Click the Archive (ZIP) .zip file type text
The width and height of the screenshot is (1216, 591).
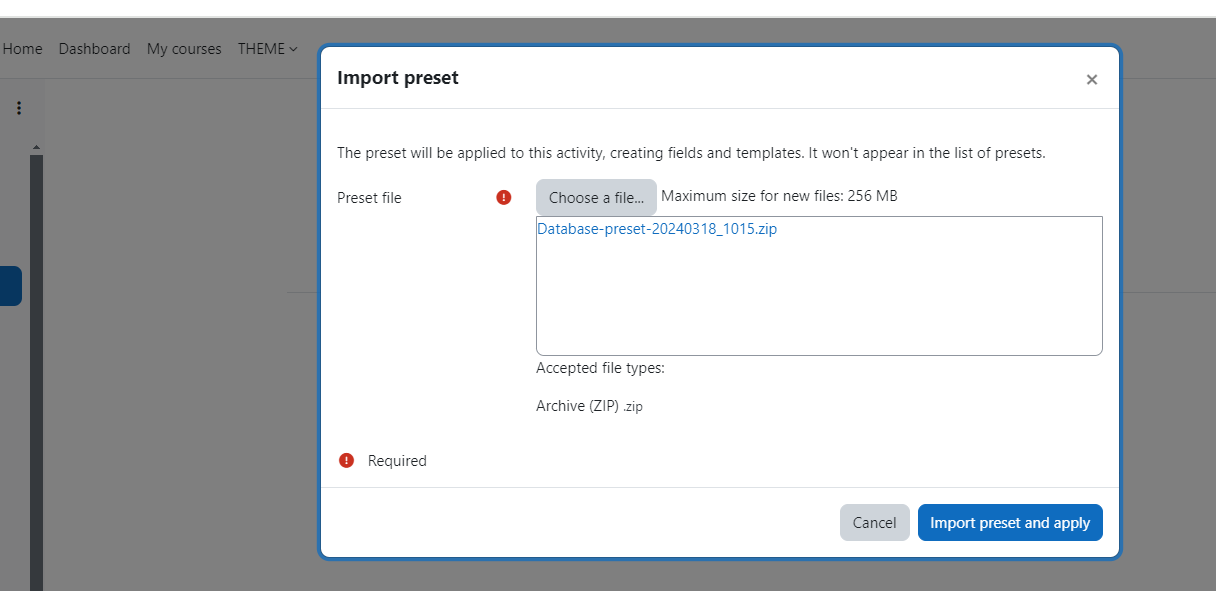[589, 406]
